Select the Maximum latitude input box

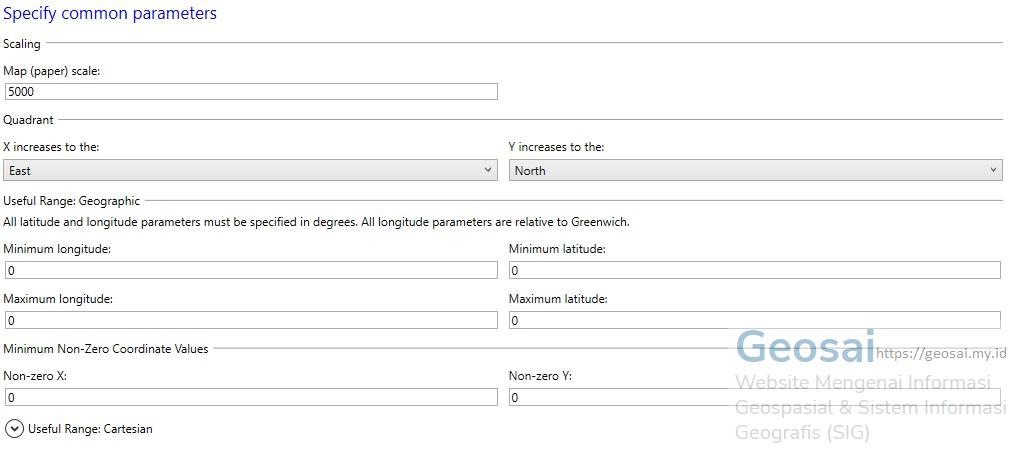(755, 321)
